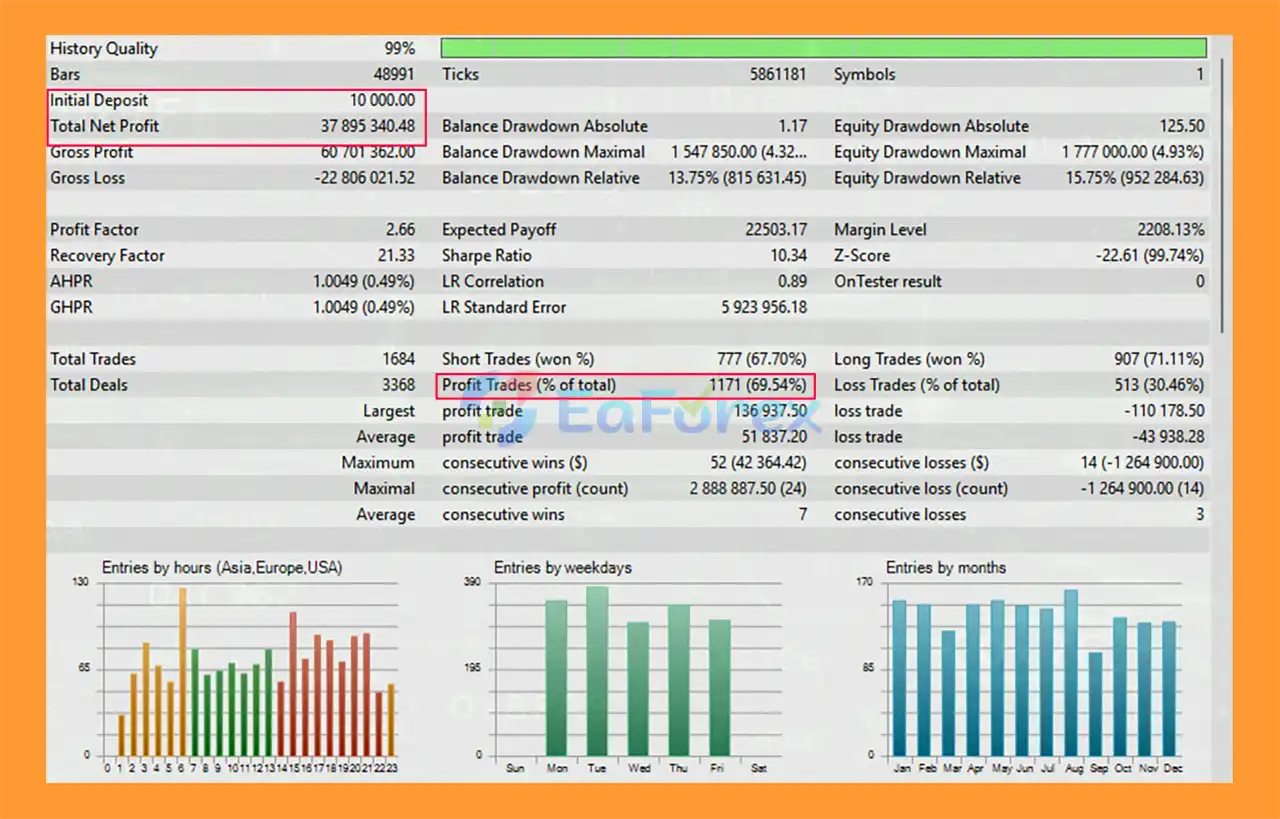Click the tallest hour 6 bar in hours chart
This screenshot has width=1280, height=819.
182,670
